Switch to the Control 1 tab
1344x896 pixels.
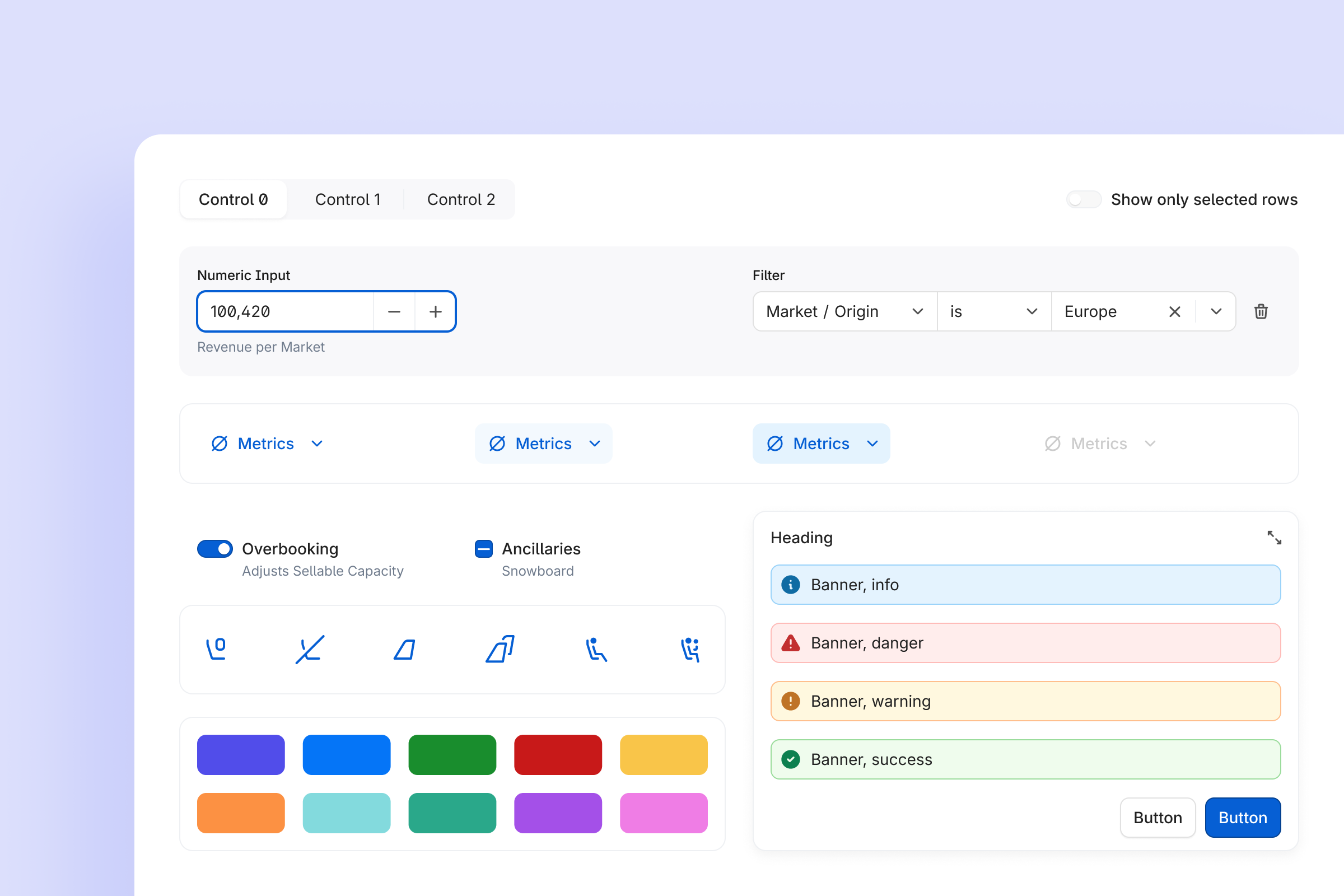348,199
